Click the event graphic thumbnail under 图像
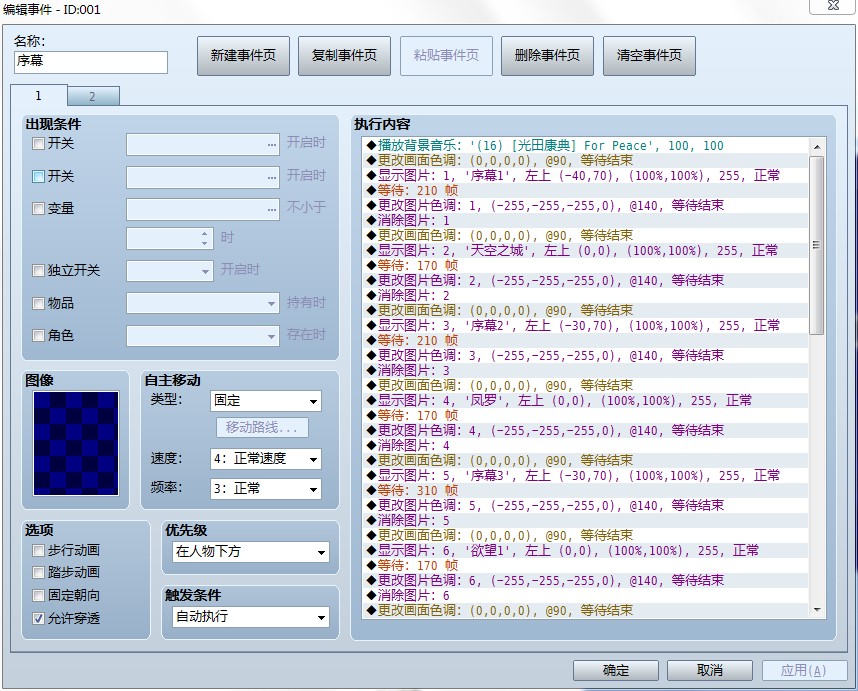Screen dimensions: 858x691 (x=76, y=443)
